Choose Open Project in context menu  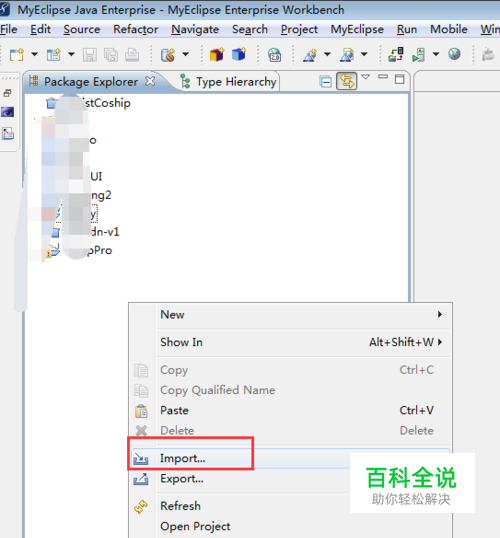[291, 526]
